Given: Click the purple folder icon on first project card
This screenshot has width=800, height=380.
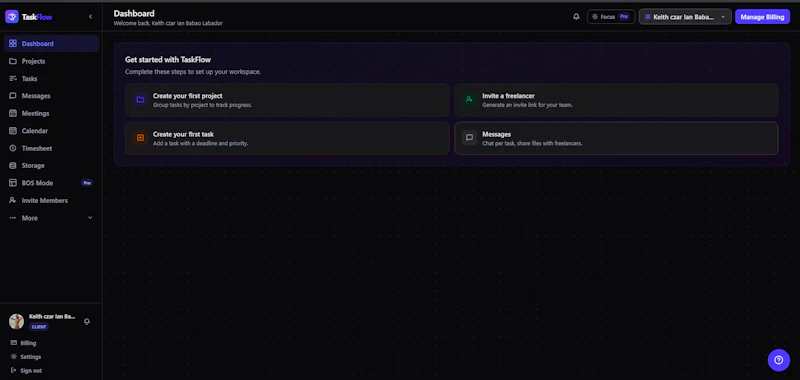Looking at the screenshot, I should [x=140, y=100].
